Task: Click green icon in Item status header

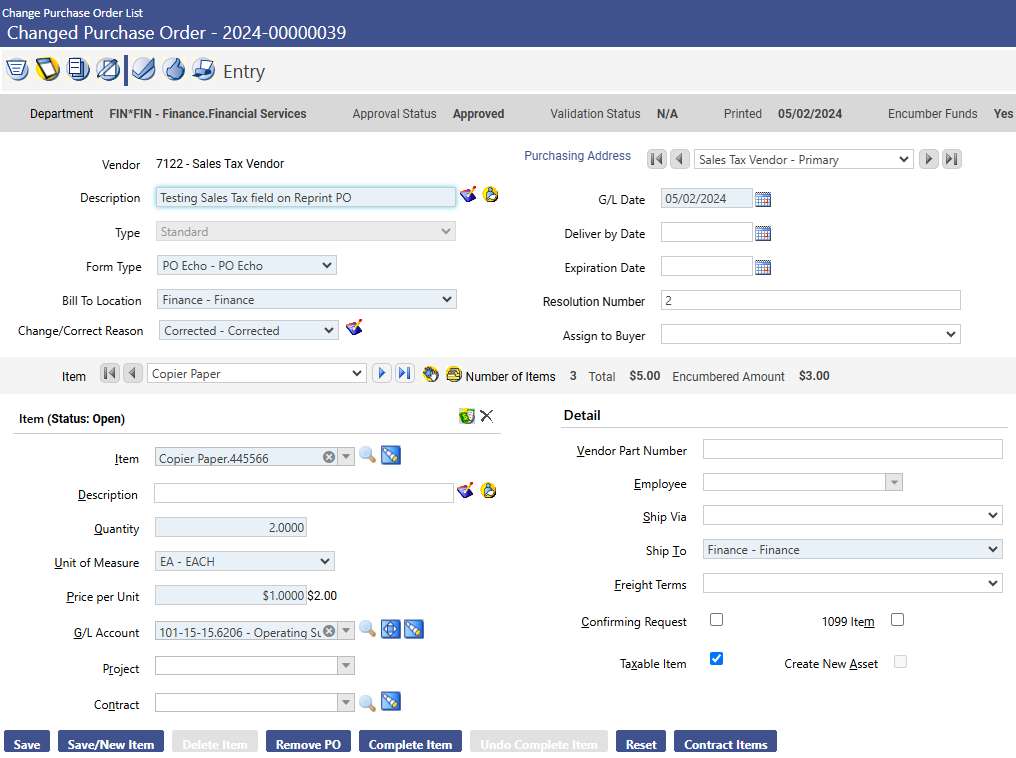Action: pos(467,416)
